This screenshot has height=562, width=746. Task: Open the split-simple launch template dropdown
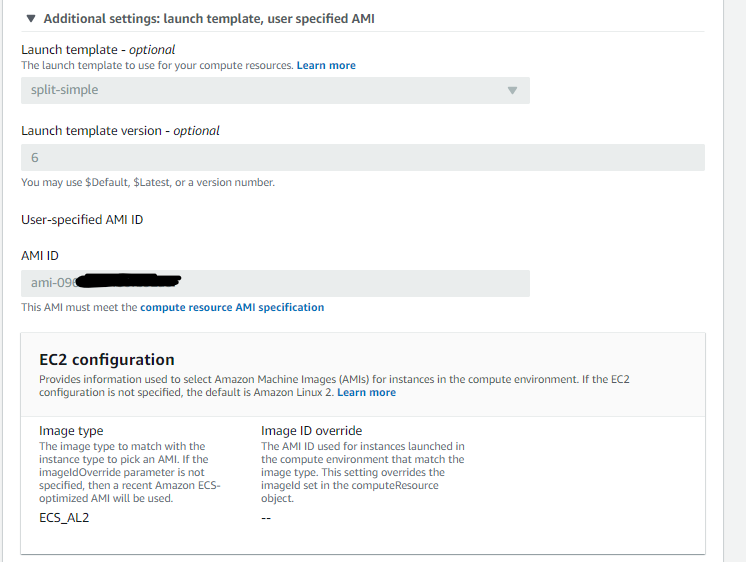[x=265, y=90]
